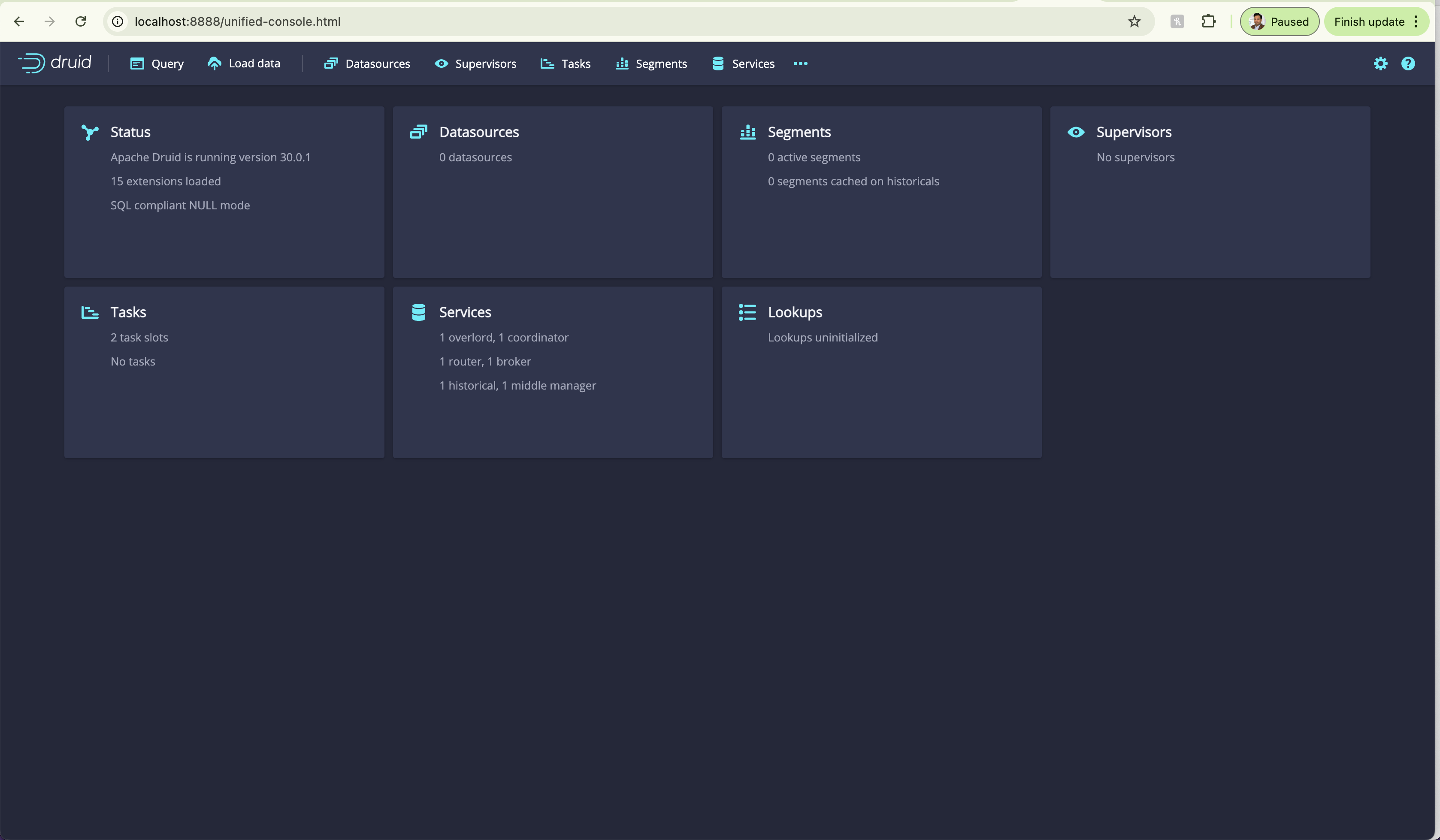
Task: Open Datasources management panel
Action: pos(377,63)
